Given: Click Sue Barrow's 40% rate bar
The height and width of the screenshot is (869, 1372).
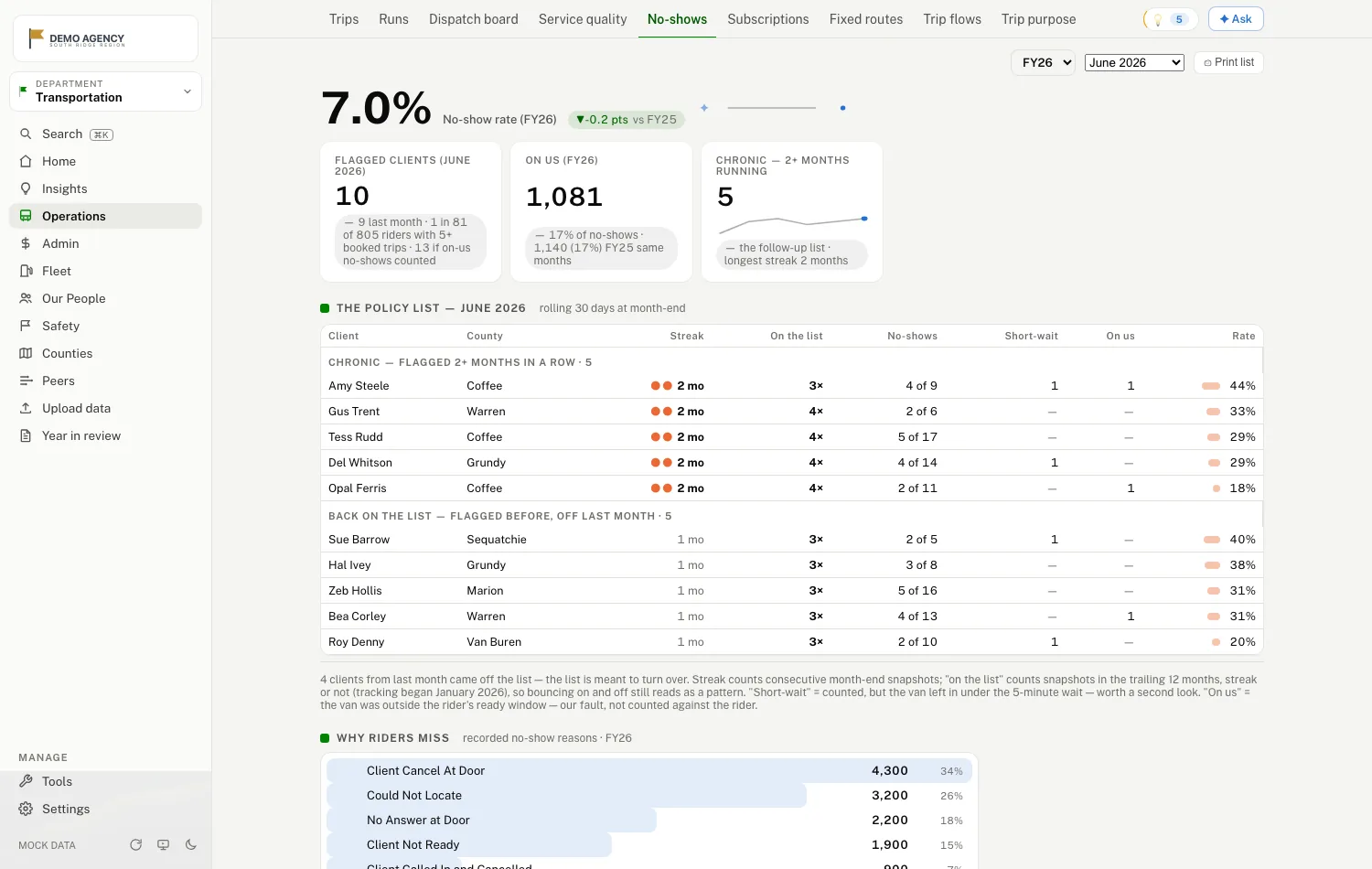Looking at the screenshot, I should pos(1212,540).
